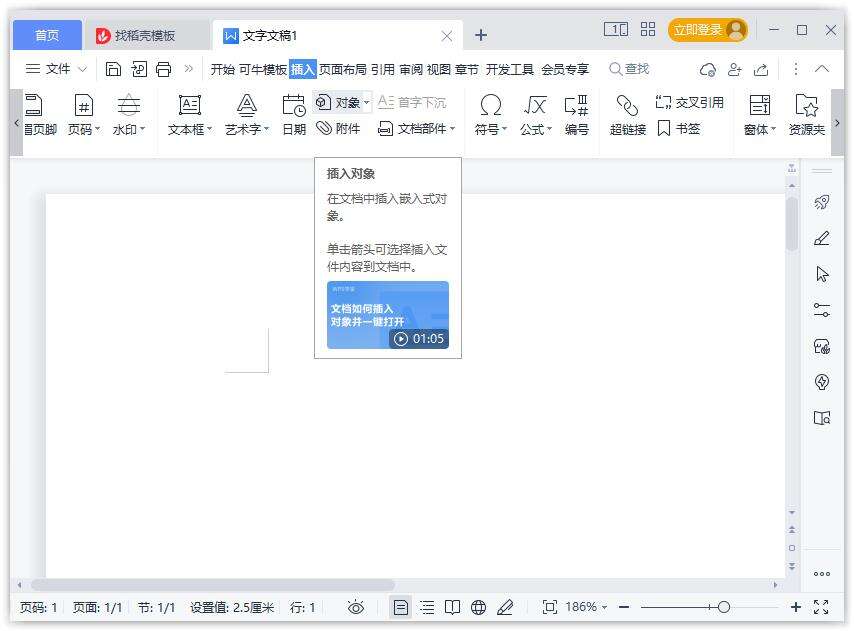Switch to the 页面布局 ribbon tab
The height and width of the screenshot is (631, 854).
click(343, 69)
